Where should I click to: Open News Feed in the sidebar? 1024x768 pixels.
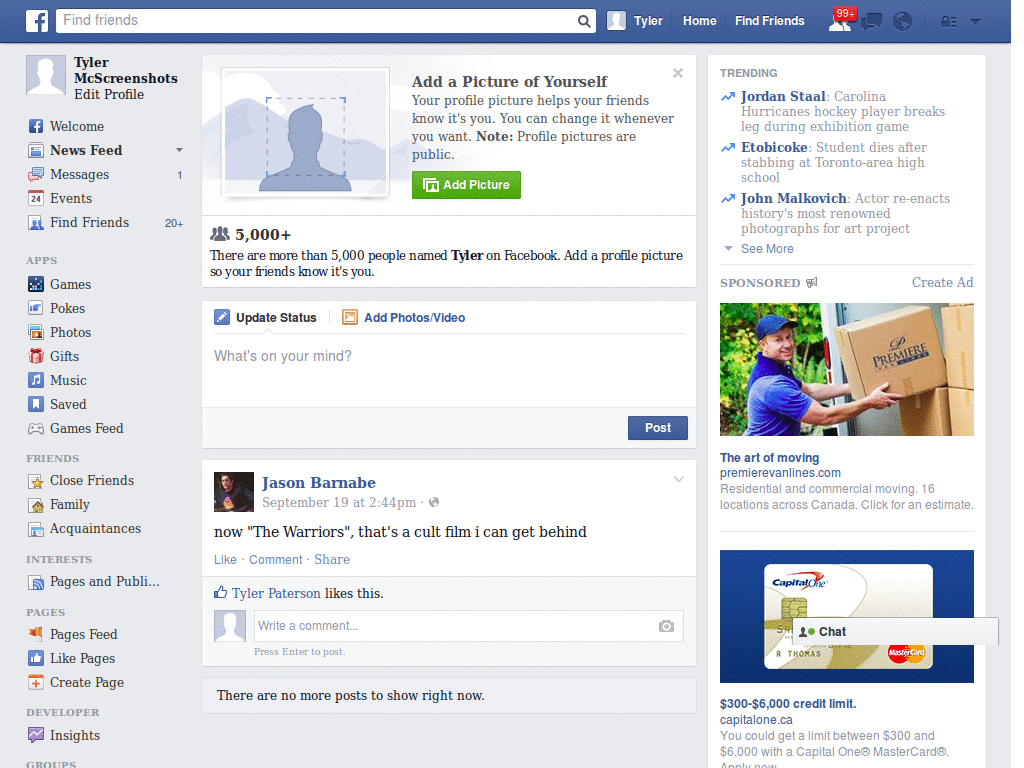click(86, 150)
